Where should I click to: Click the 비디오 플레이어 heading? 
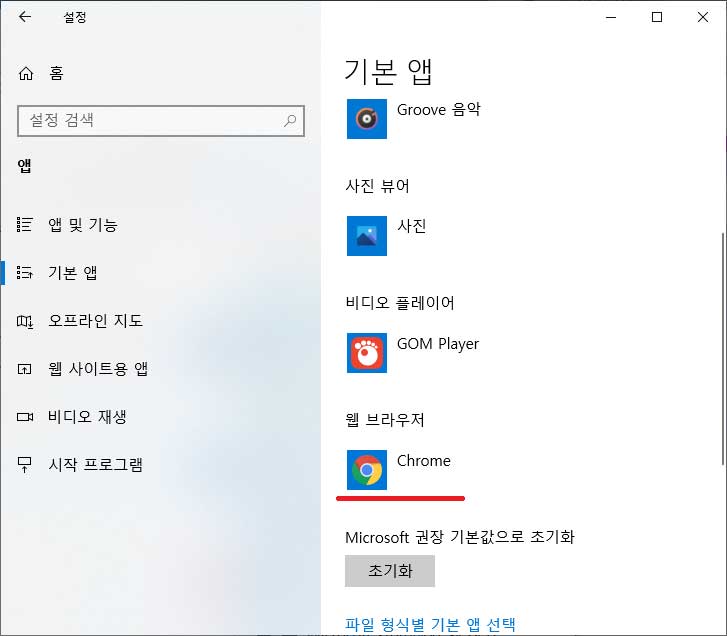400,303
